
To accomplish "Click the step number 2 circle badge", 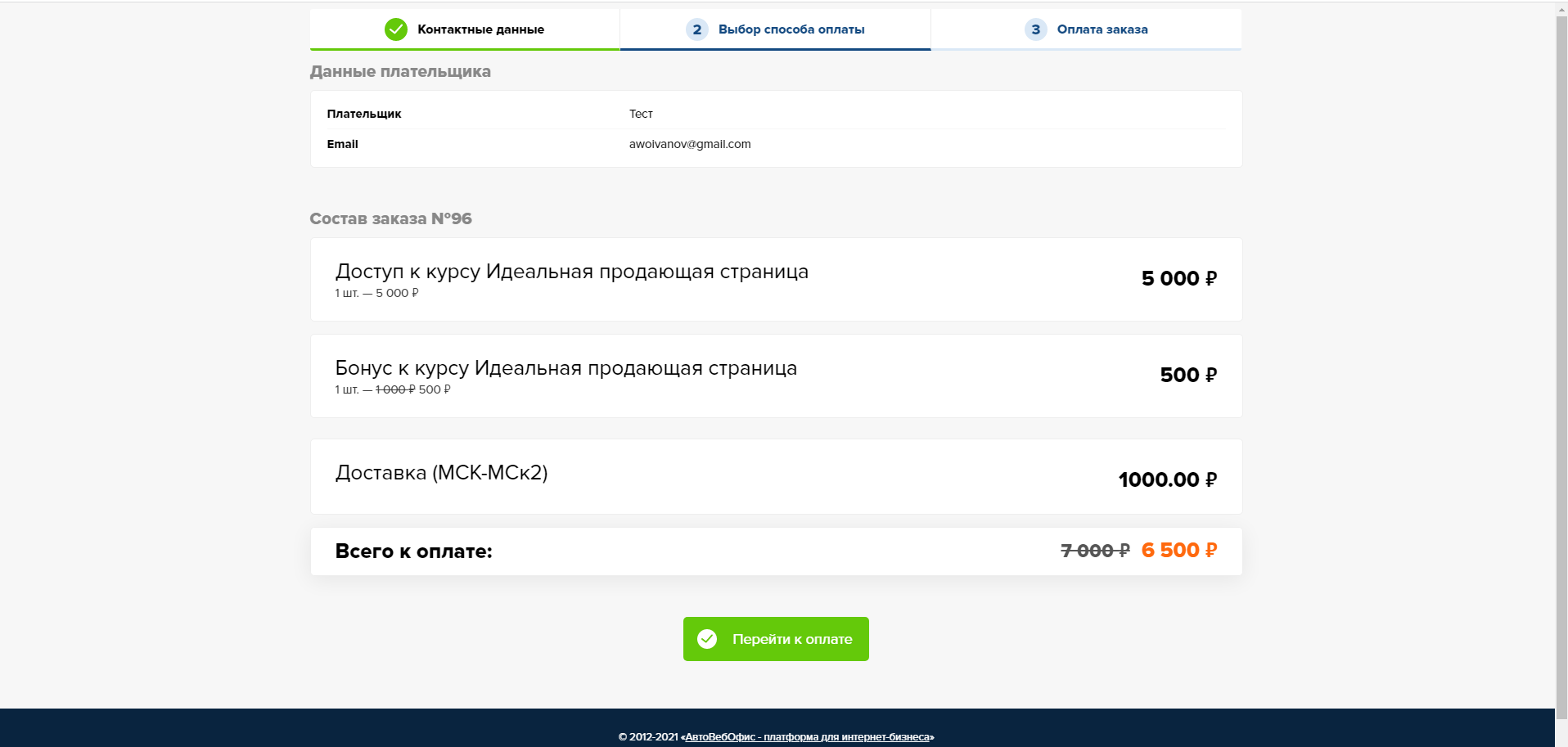I will click(x=696, y=29).
